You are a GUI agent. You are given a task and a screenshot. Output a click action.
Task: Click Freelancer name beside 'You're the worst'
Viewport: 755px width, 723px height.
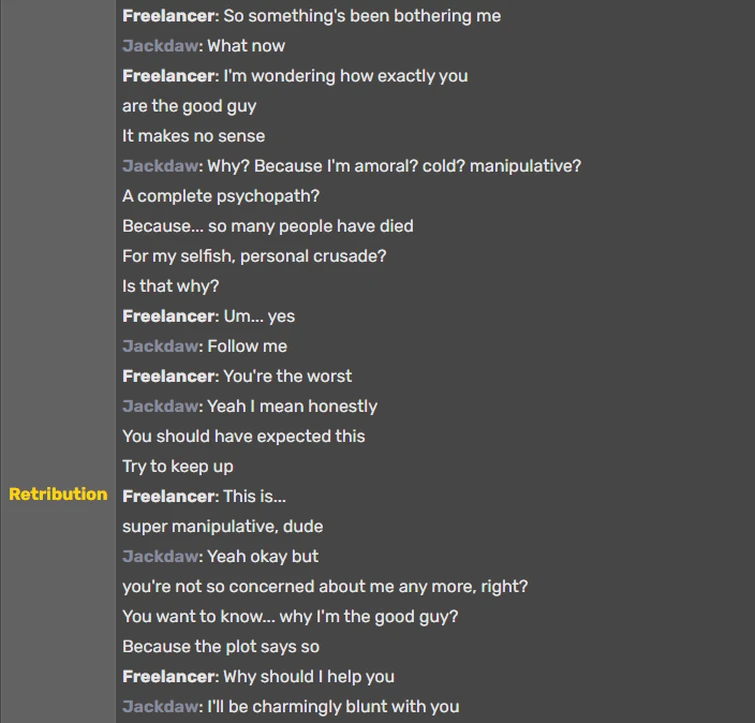coord(168,376)
